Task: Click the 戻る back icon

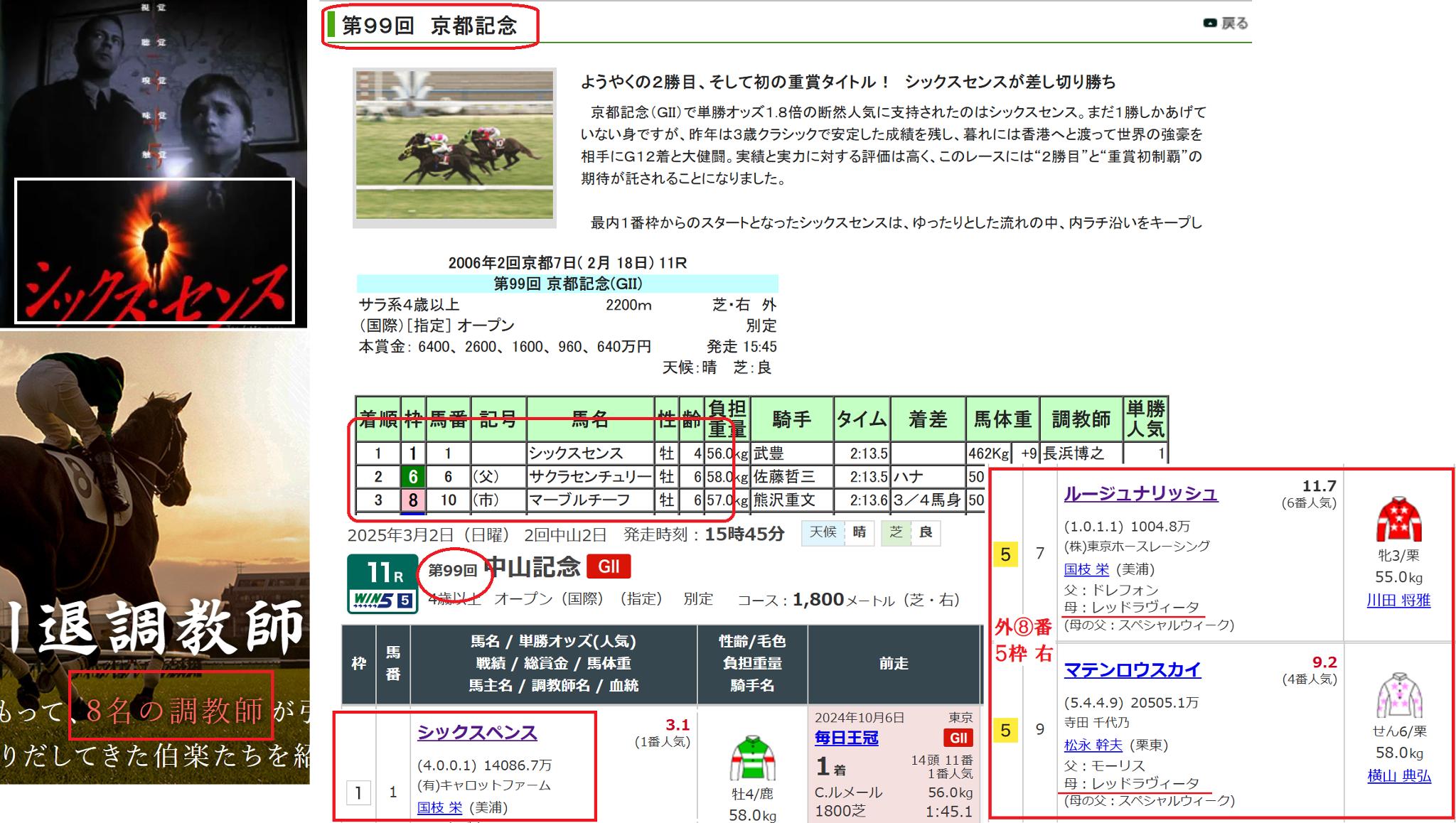Action: [x=1210, y=23]
